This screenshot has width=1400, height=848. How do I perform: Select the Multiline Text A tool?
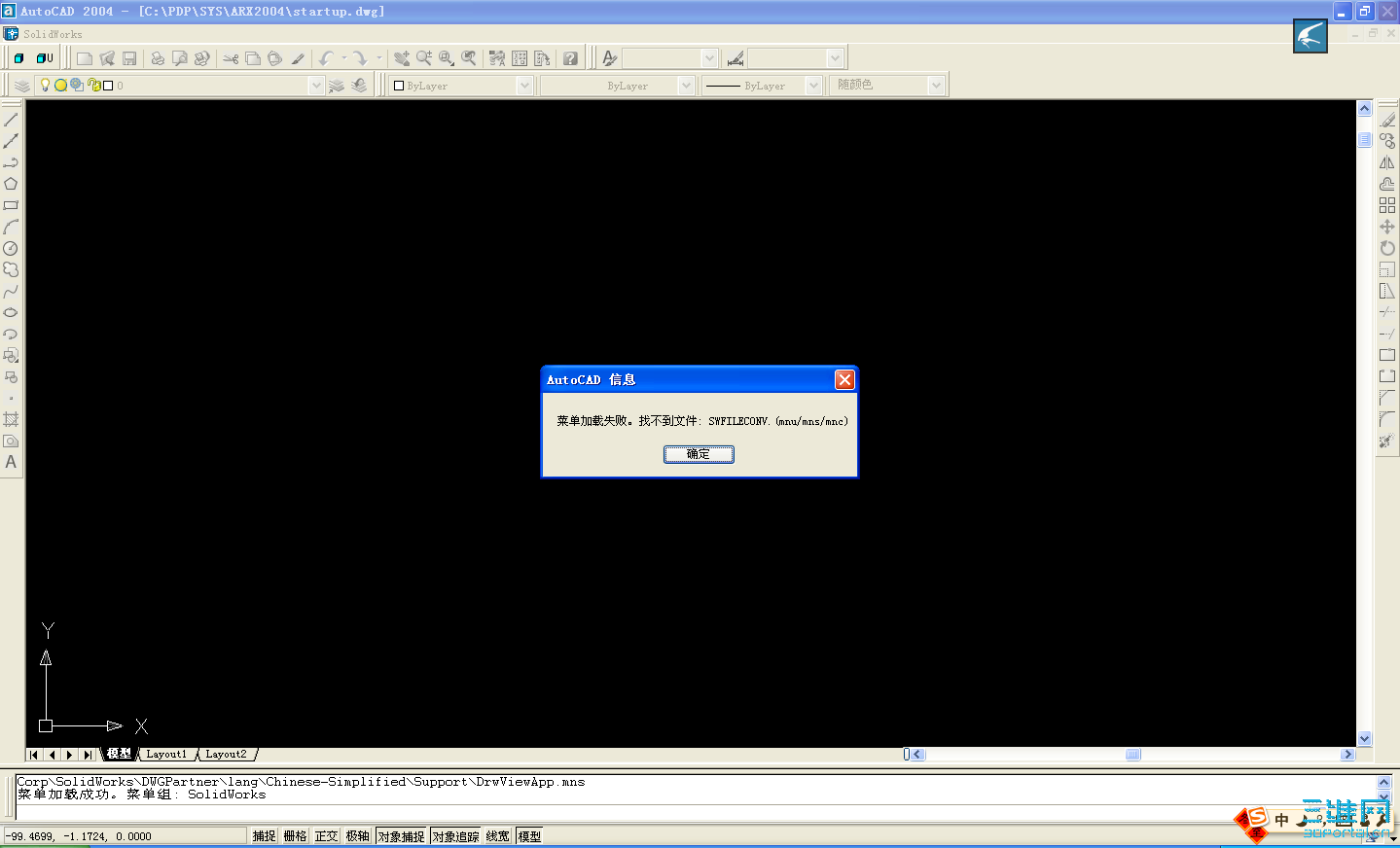[11, 462]
